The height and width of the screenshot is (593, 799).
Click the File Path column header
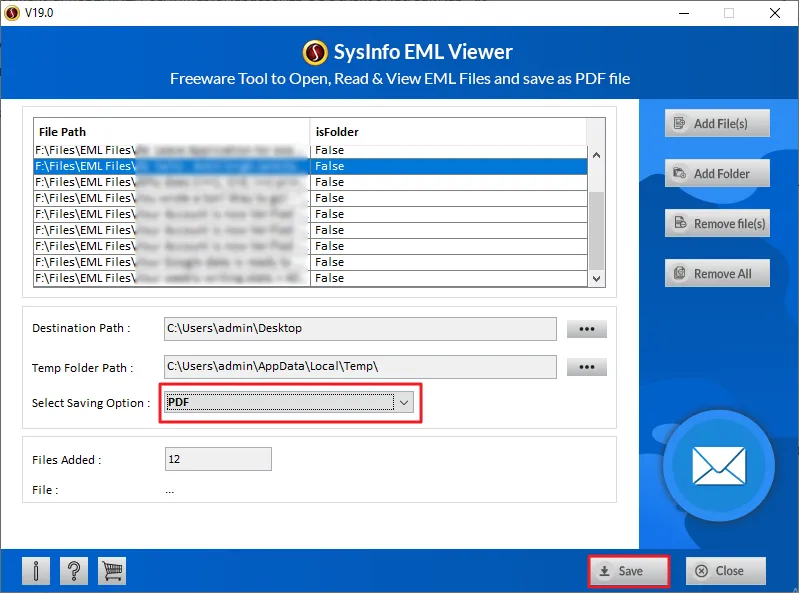pyautogui.click(x=172, y=132)
